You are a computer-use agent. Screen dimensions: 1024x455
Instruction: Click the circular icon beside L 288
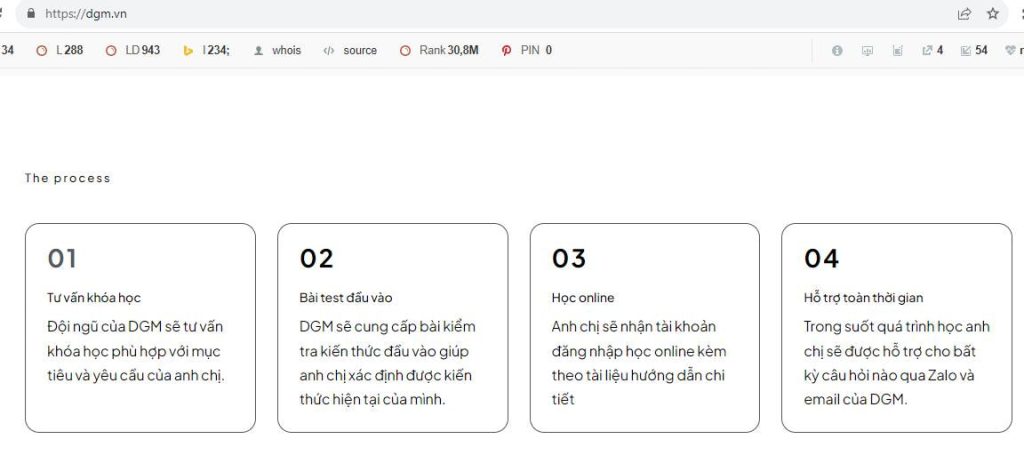click(42, 50)
